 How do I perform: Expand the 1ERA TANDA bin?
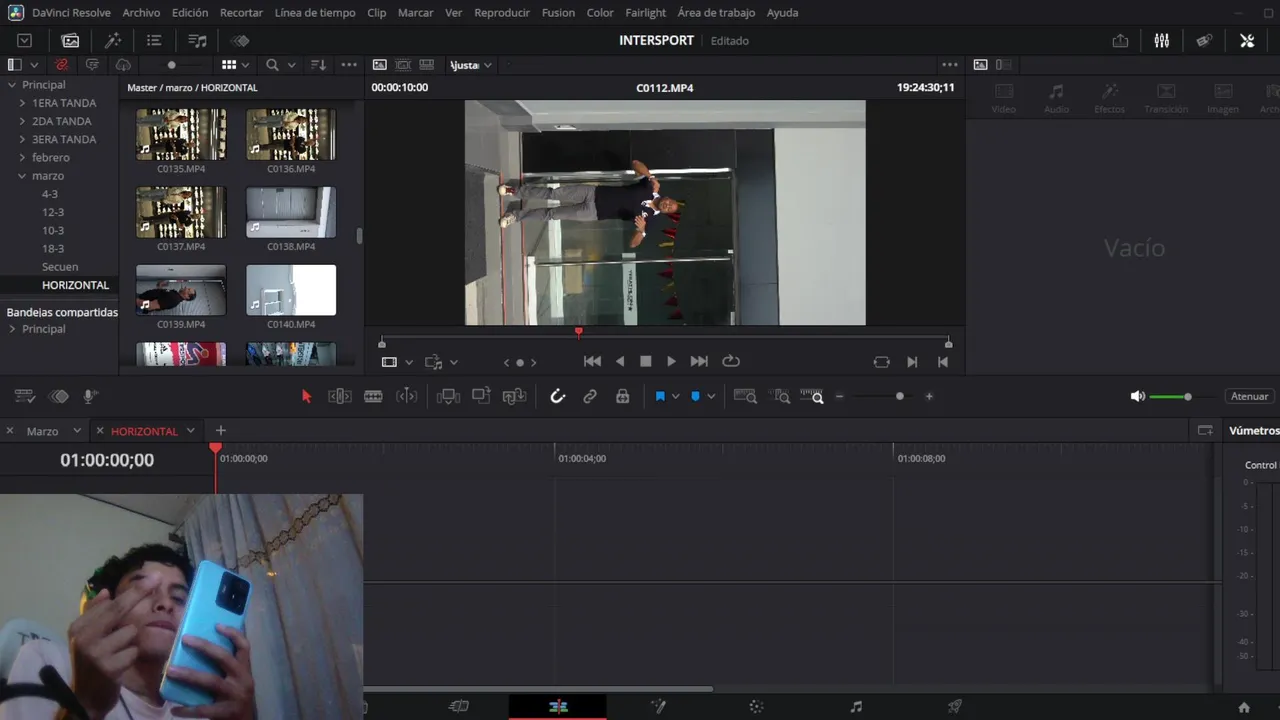[x=22, y=103]
